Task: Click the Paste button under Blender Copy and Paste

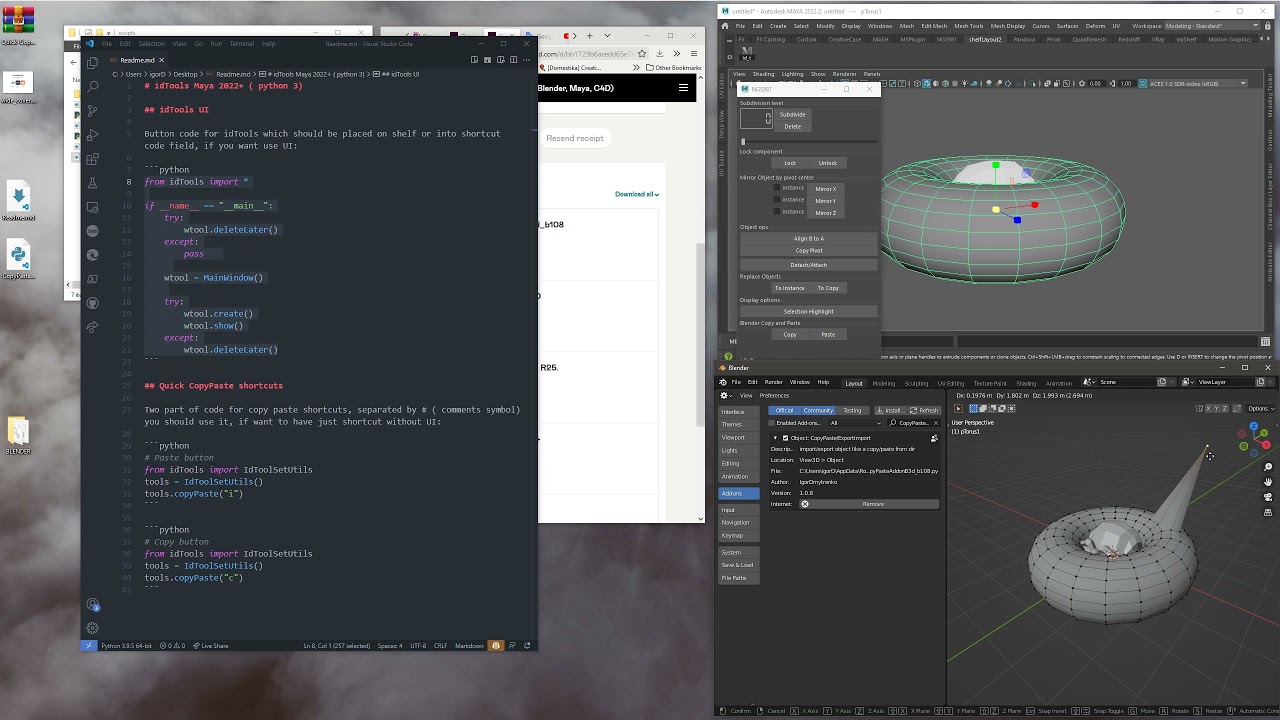Action: [x=828, y=335]
